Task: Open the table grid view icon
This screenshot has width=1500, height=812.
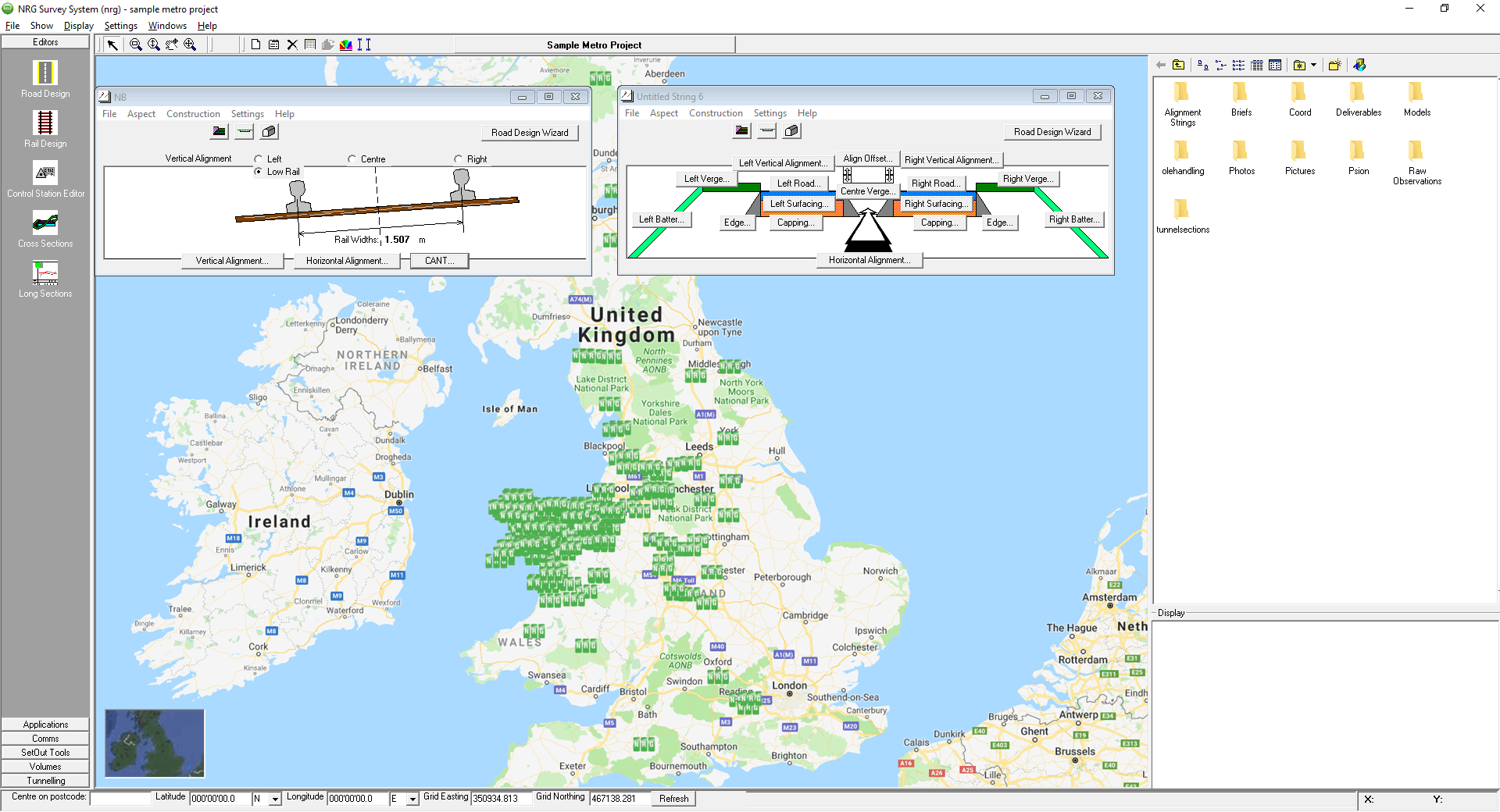Action: (310, 45)
